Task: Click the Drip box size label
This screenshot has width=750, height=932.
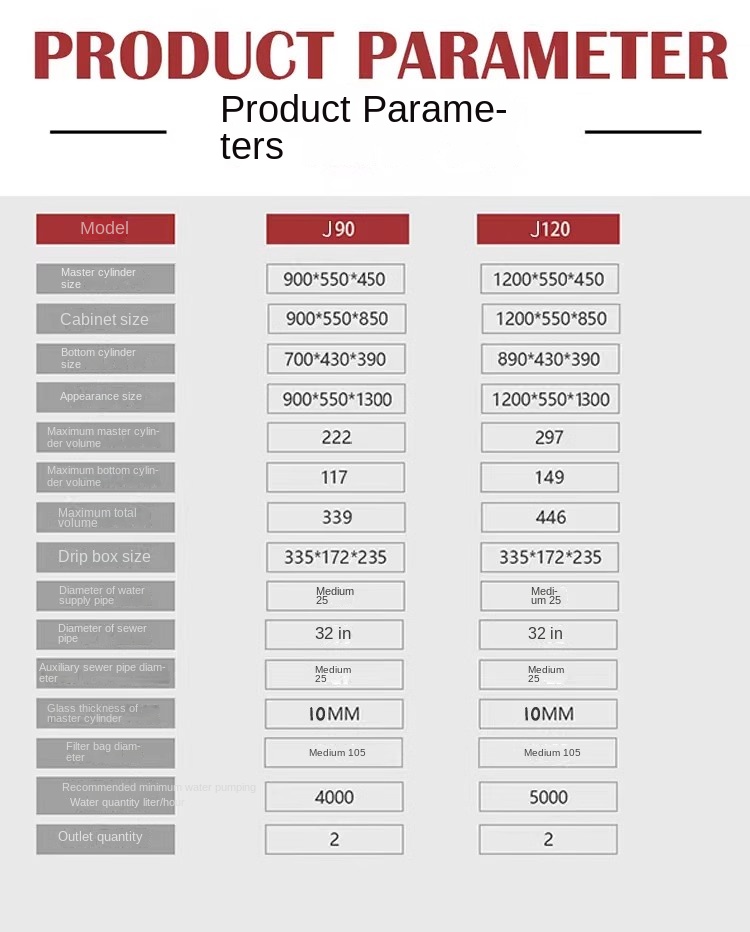Action: 105,557
